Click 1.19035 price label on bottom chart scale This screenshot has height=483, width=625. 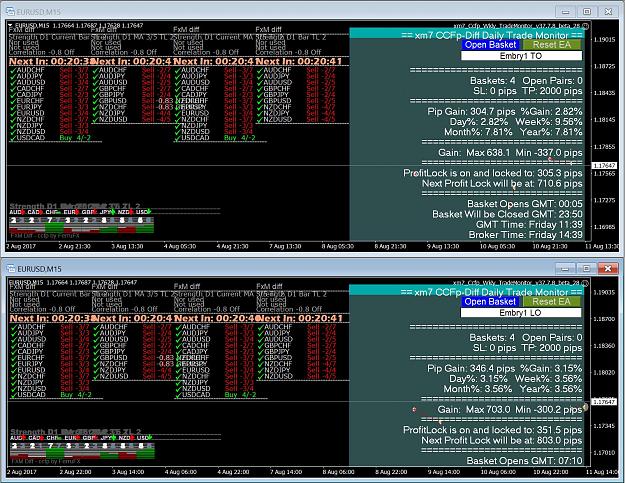604,293
